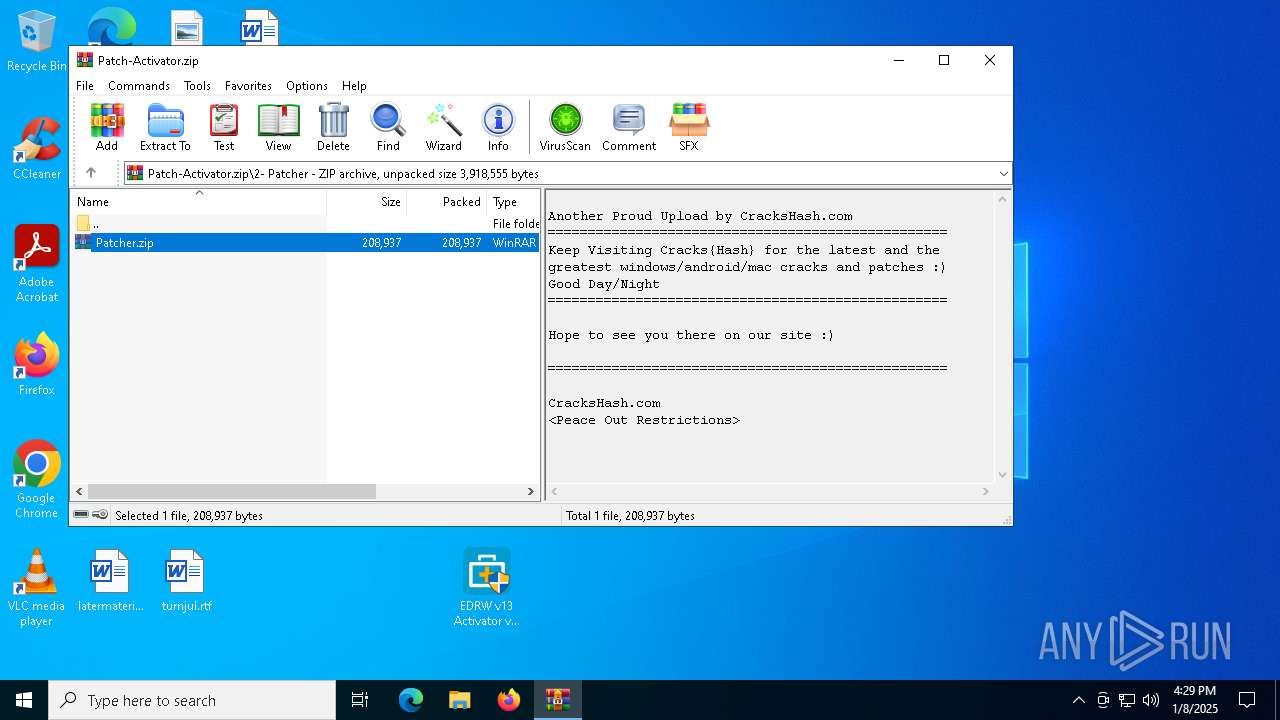Click the status bar drive icon

pos(81,514)
